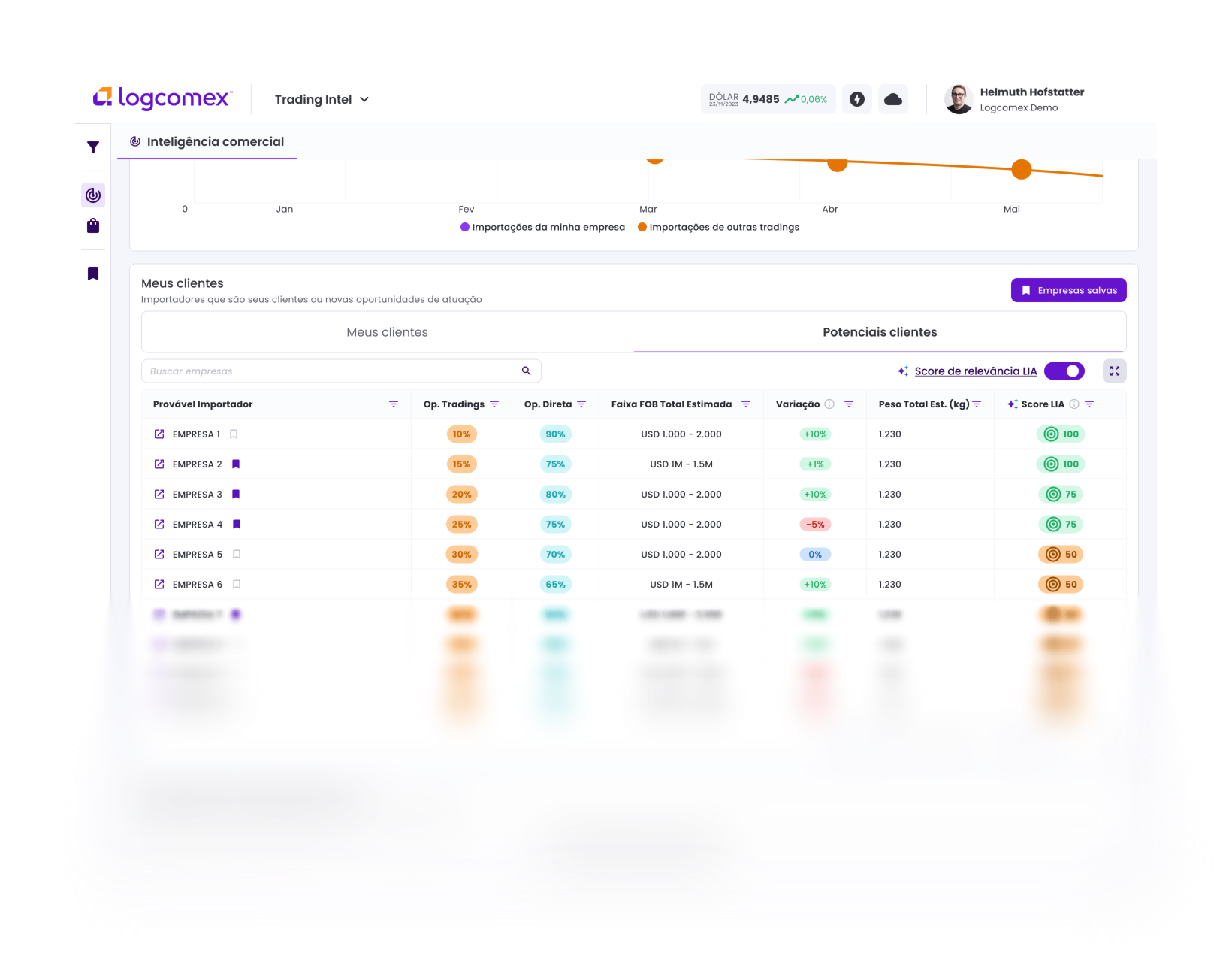The height and width of the screenshot is (962, 1232).
Task: Click EMPRESA 6 FOB range USD 1M - 1.5M
Action: [x=681, y=585]
